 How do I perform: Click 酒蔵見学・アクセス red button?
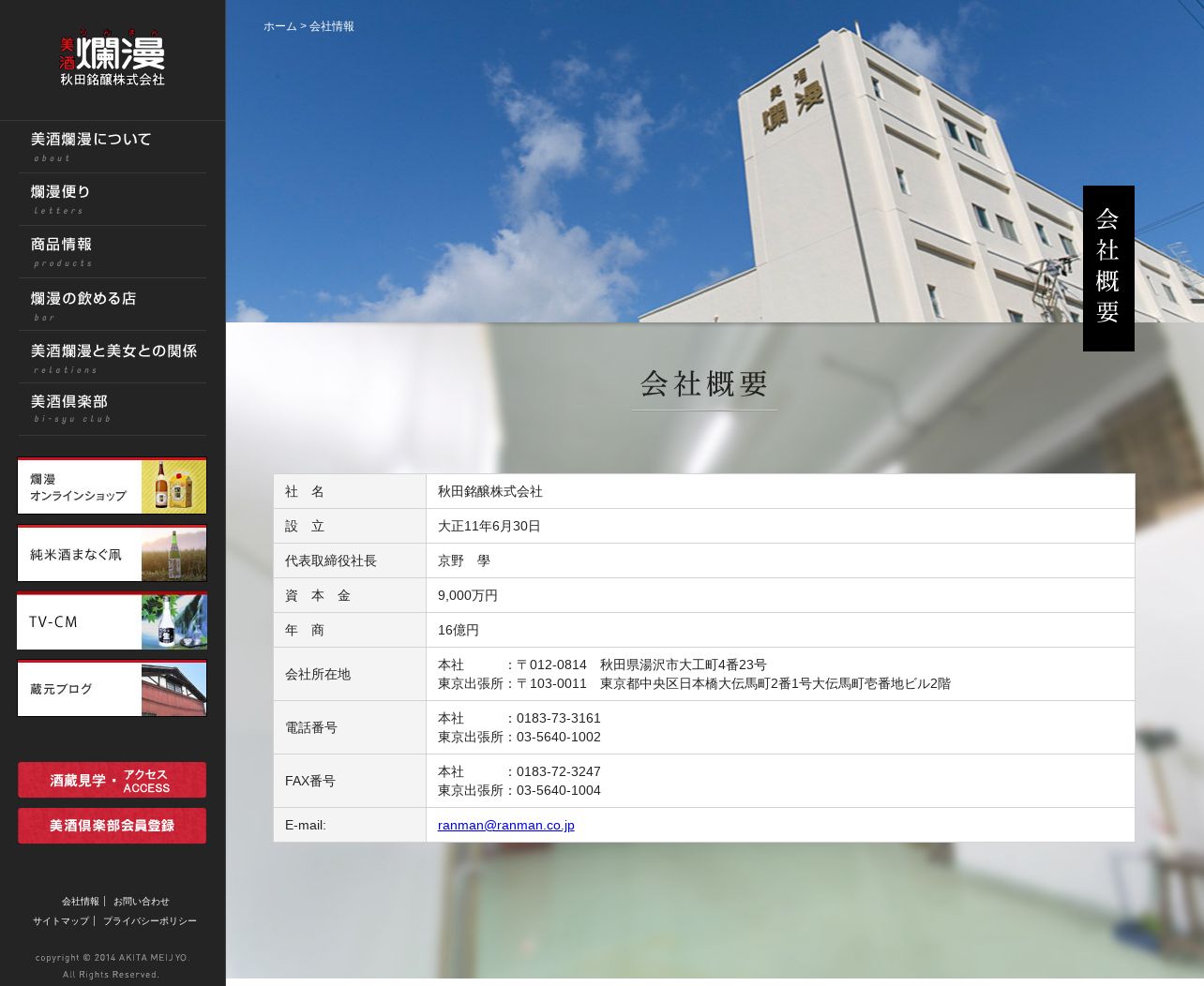(x=112, y=780)
